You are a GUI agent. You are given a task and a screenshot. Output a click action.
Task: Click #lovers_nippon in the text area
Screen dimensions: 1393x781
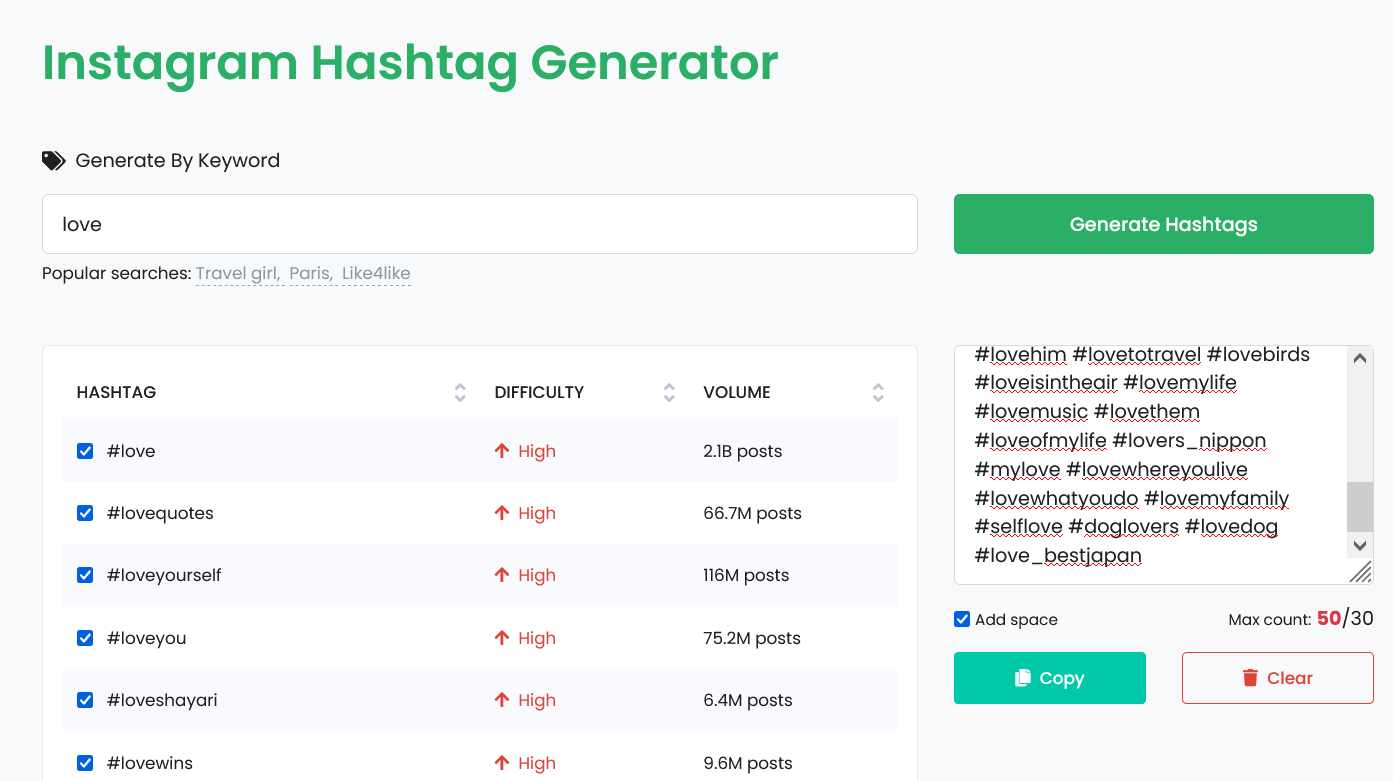pyautogui.click(x=1189, y=440)
